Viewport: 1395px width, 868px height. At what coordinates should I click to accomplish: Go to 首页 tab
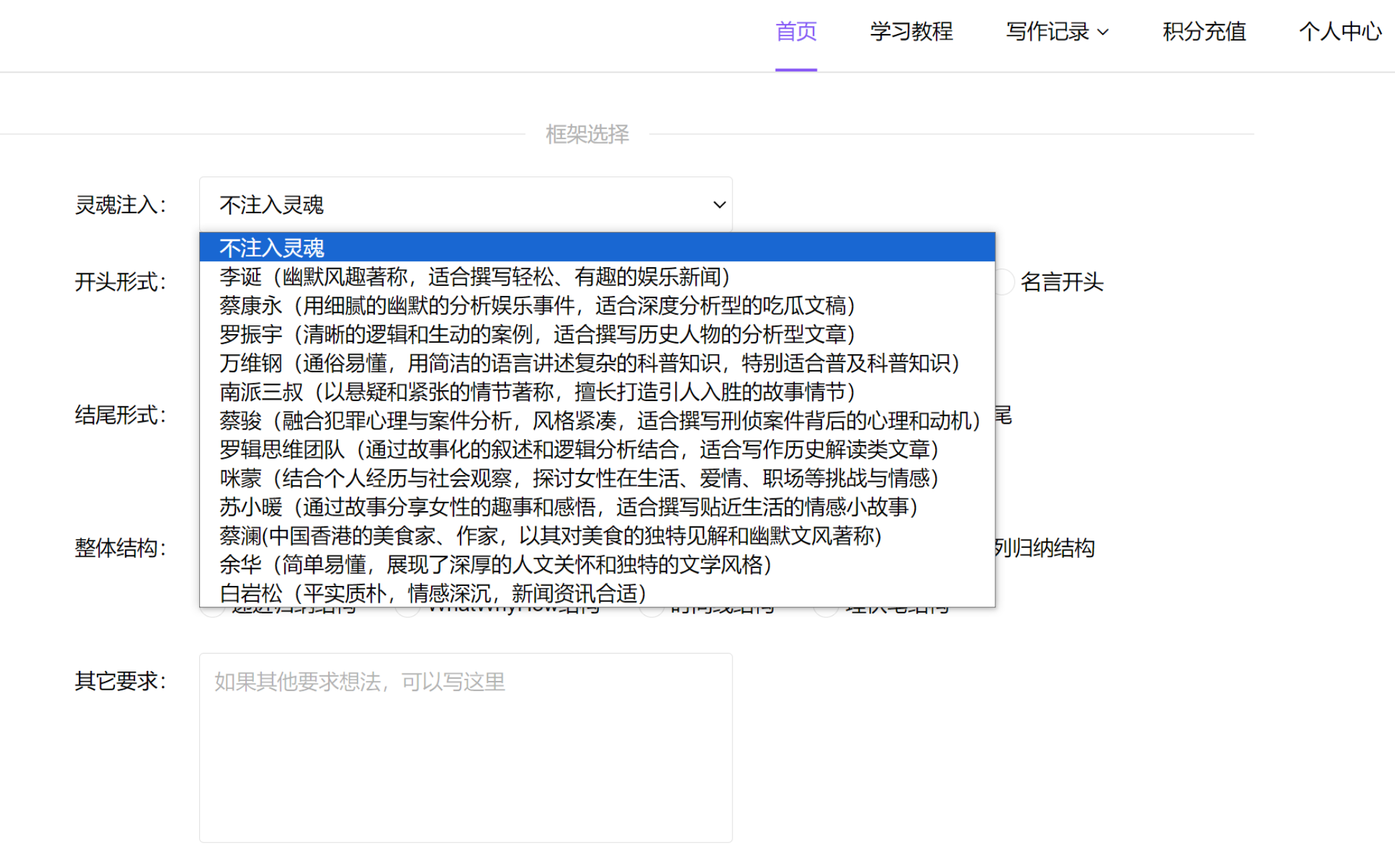tap(795, 31)
